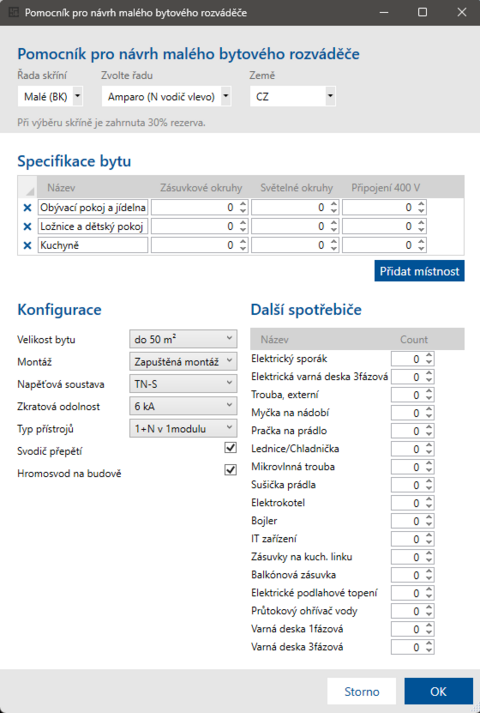This screenshot has height=713, width=480.
Task: Open the Země CZ dropdown
Action: 293,96
